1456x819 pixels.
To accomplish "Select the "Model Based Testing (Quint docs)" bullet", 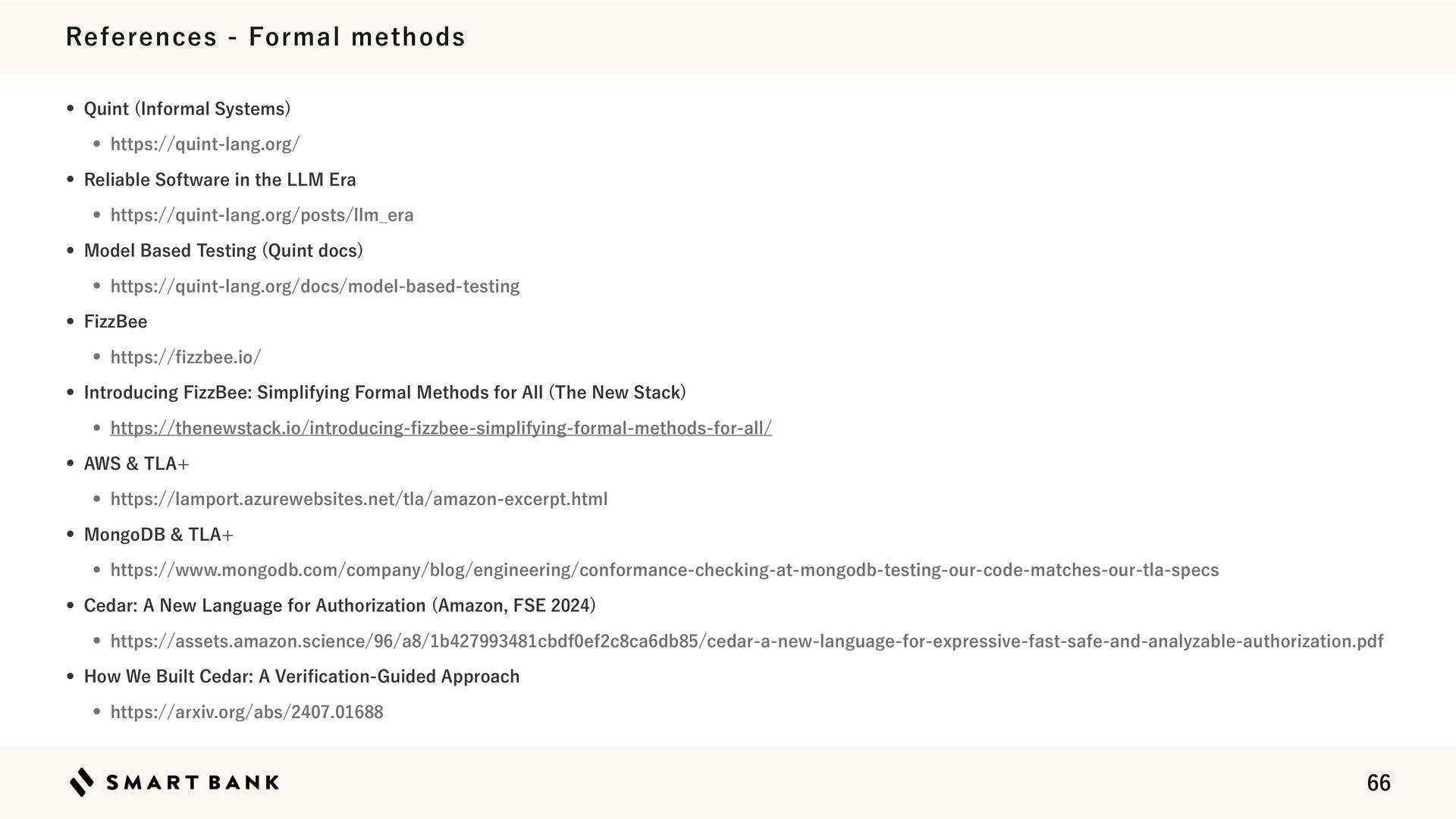I will [x=223, y=251].
